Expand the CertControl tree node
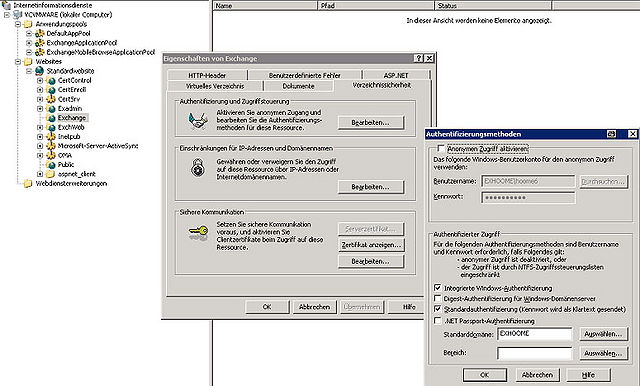The height and width of the screenshot is (386, 640). tap(40, 80)
